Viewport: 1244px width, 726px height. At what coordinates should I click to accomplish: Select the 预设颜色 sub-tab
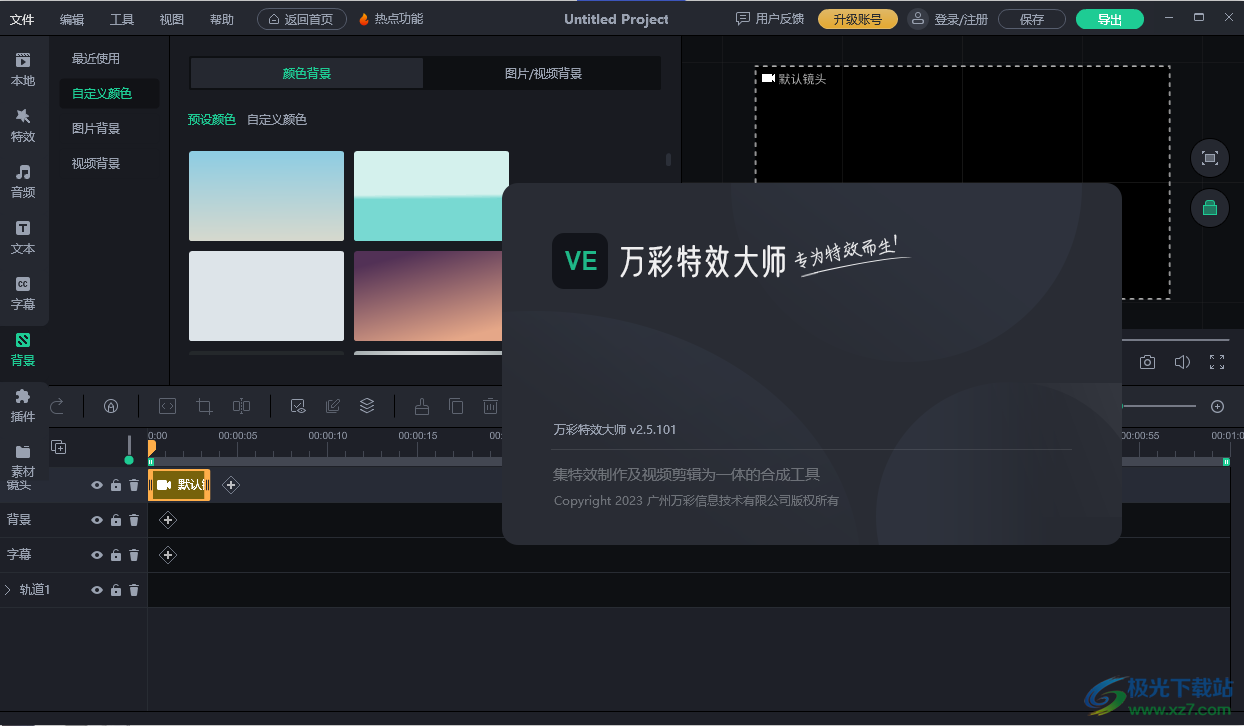tap(212, 119)
